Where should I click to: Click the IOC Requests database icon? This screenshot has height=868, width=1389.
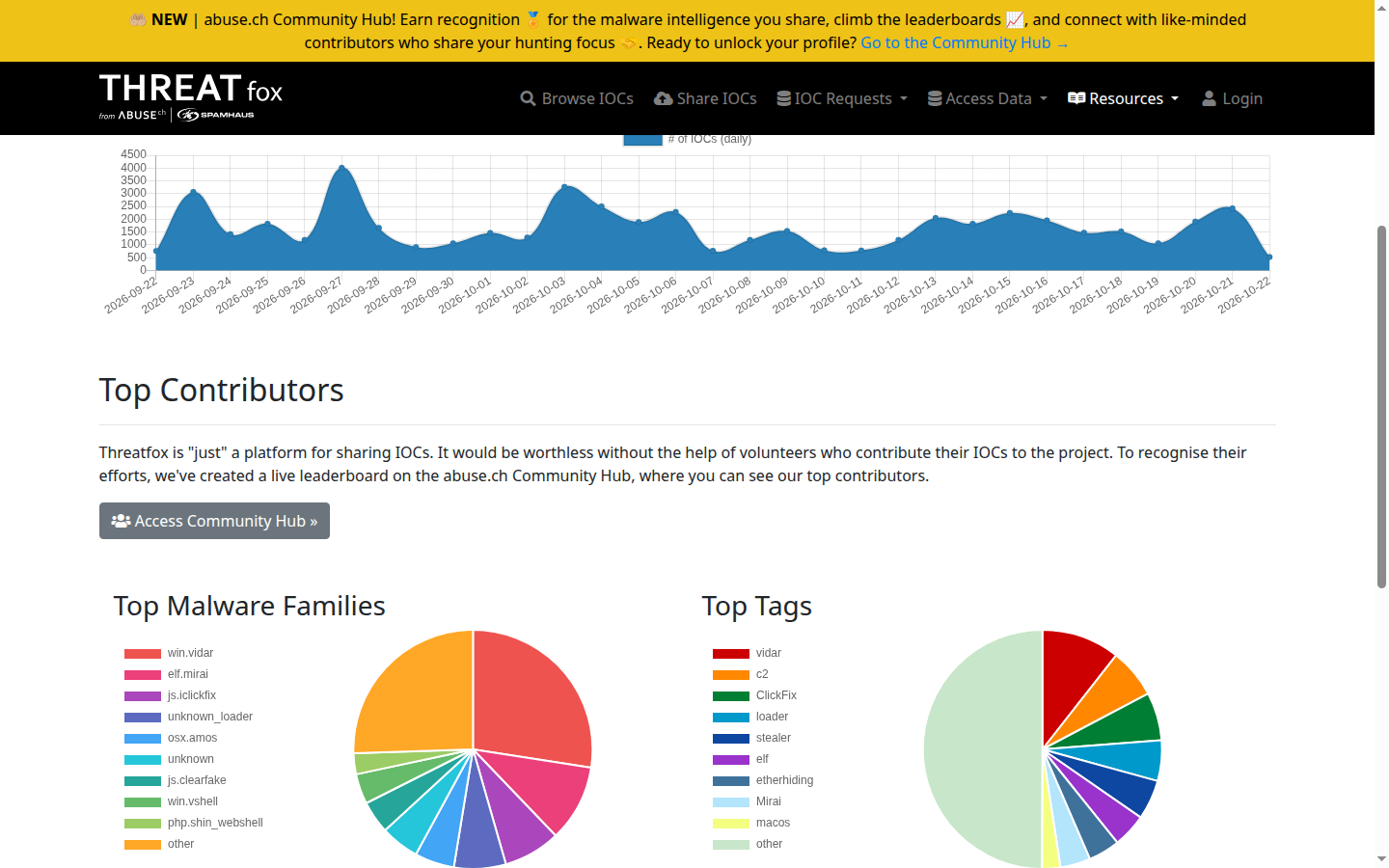[x=784, y=98]
